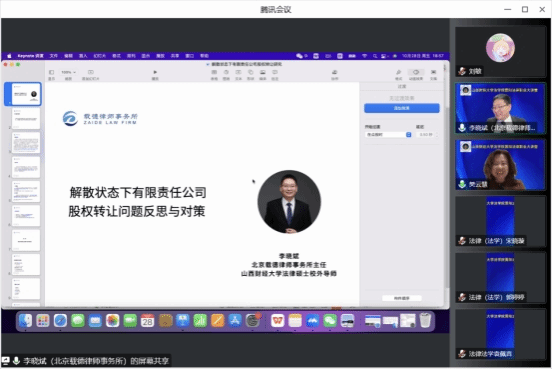552x369 pixels.
Task: Open the 文件 menu in Keynote menu bar
Action: 54,56
